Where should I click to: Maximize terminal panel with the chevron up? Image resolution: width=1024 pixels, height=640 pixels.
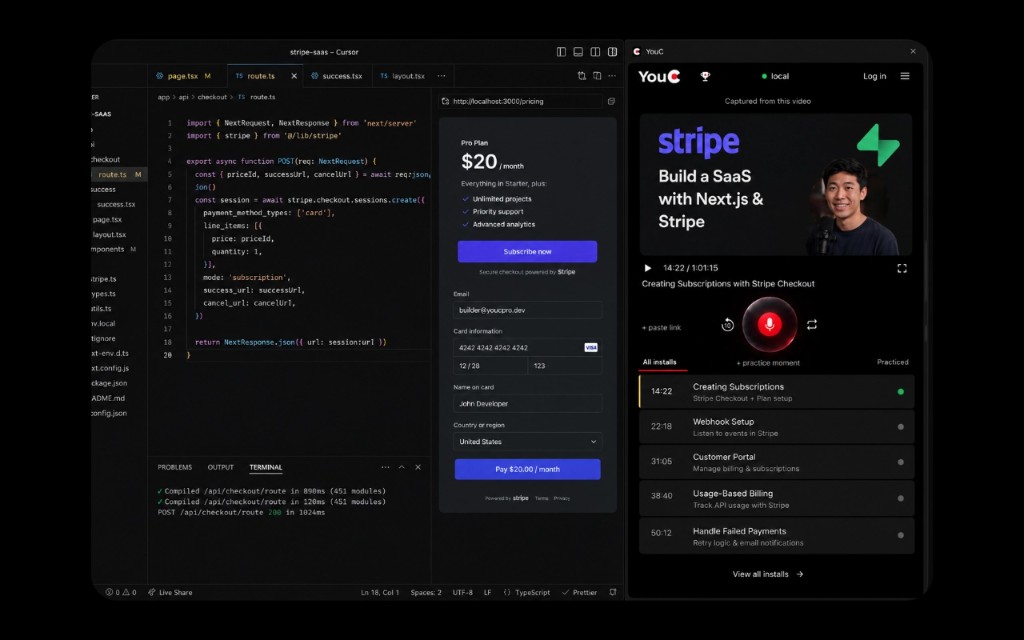pos(402,467)
